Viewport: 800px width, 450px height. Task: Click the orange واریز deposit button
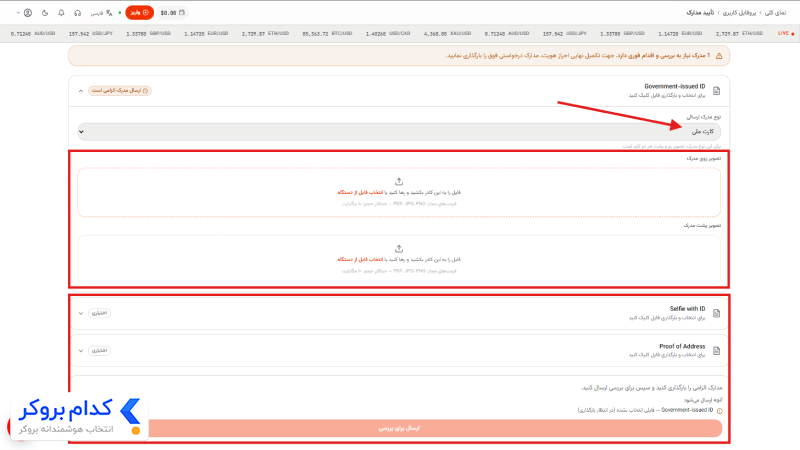(139, 13)
